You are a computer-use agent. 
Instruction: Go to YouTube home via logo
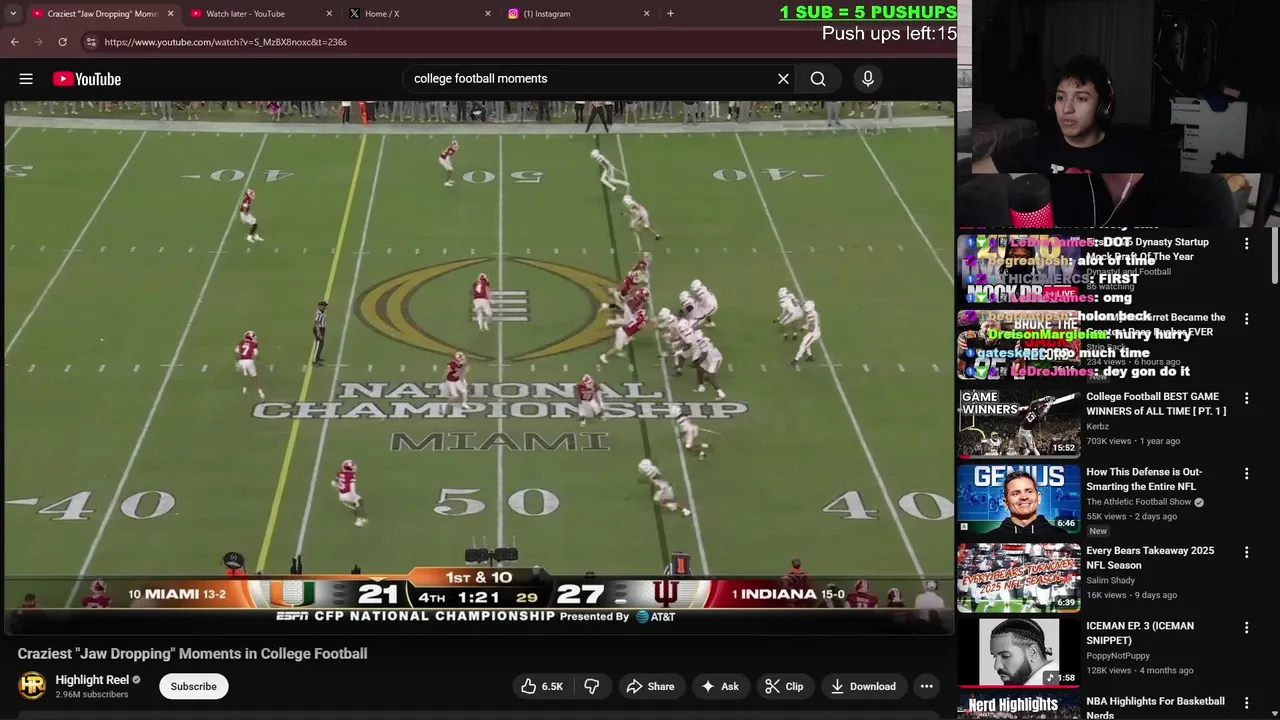(87, 79)
